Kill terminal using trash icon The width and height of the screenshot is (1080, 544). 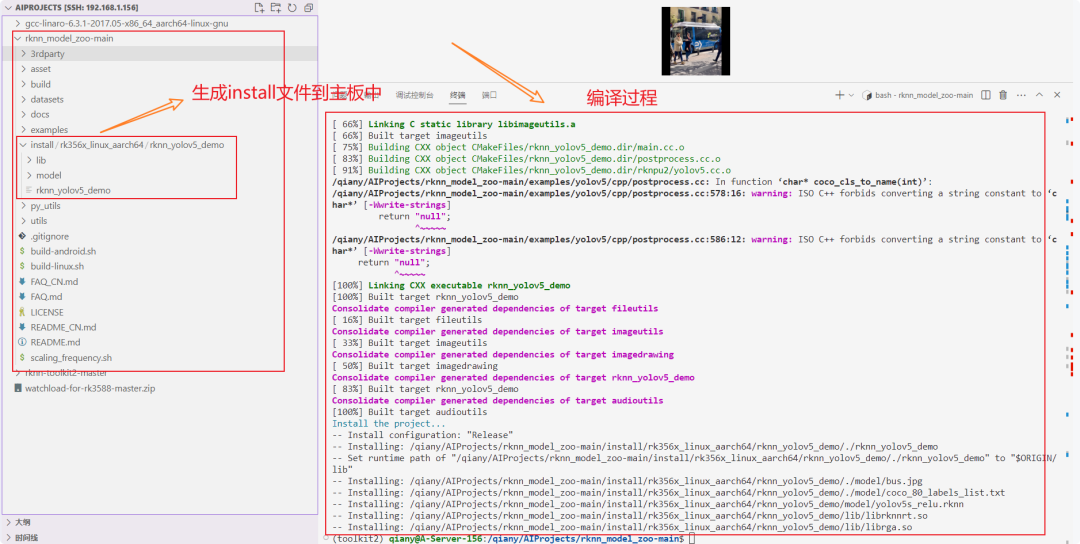pyautogui.click(x=1003, y=95)
